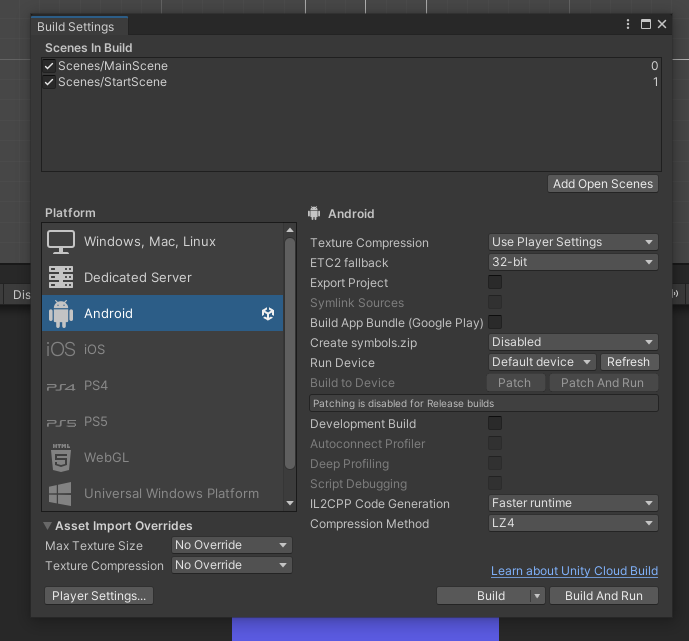The image size is (689, 641).
Task: Uncheck the Scenes/MainScene checkbox
Action: point(49,66)
